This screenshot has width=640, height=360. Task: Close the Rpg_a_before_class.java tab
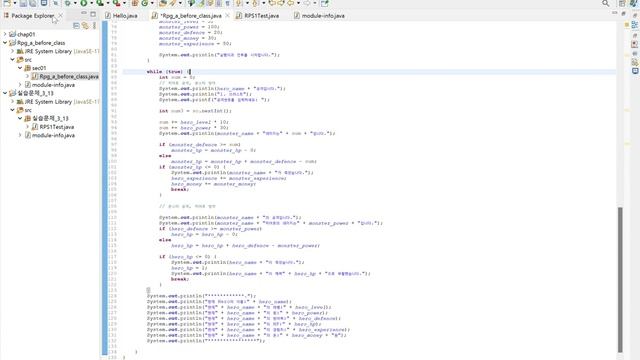pyautogui.click(x=227, y=16)
